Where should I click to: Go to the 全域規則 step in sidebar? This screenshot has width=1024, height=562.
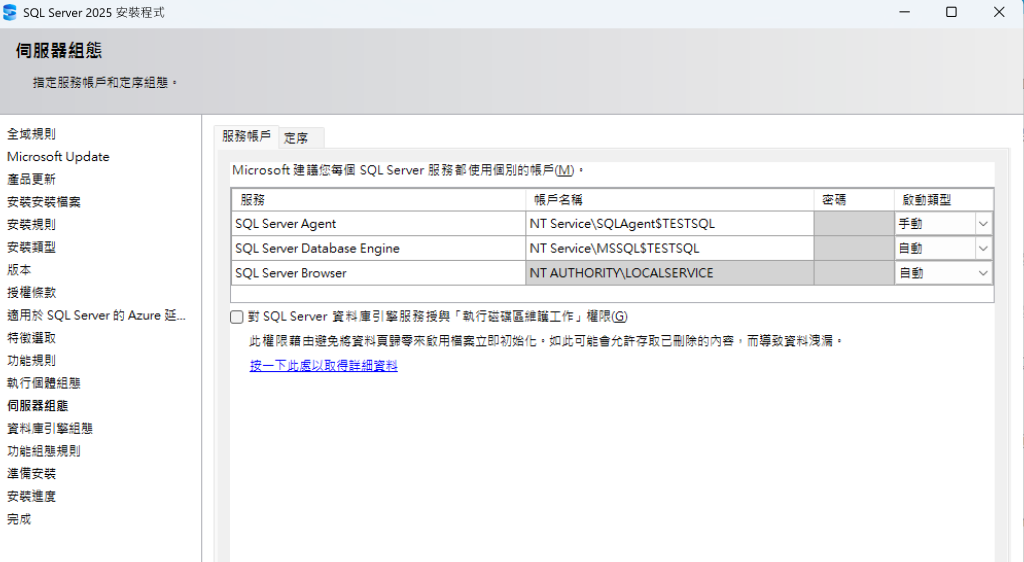[x=31, y=134]
